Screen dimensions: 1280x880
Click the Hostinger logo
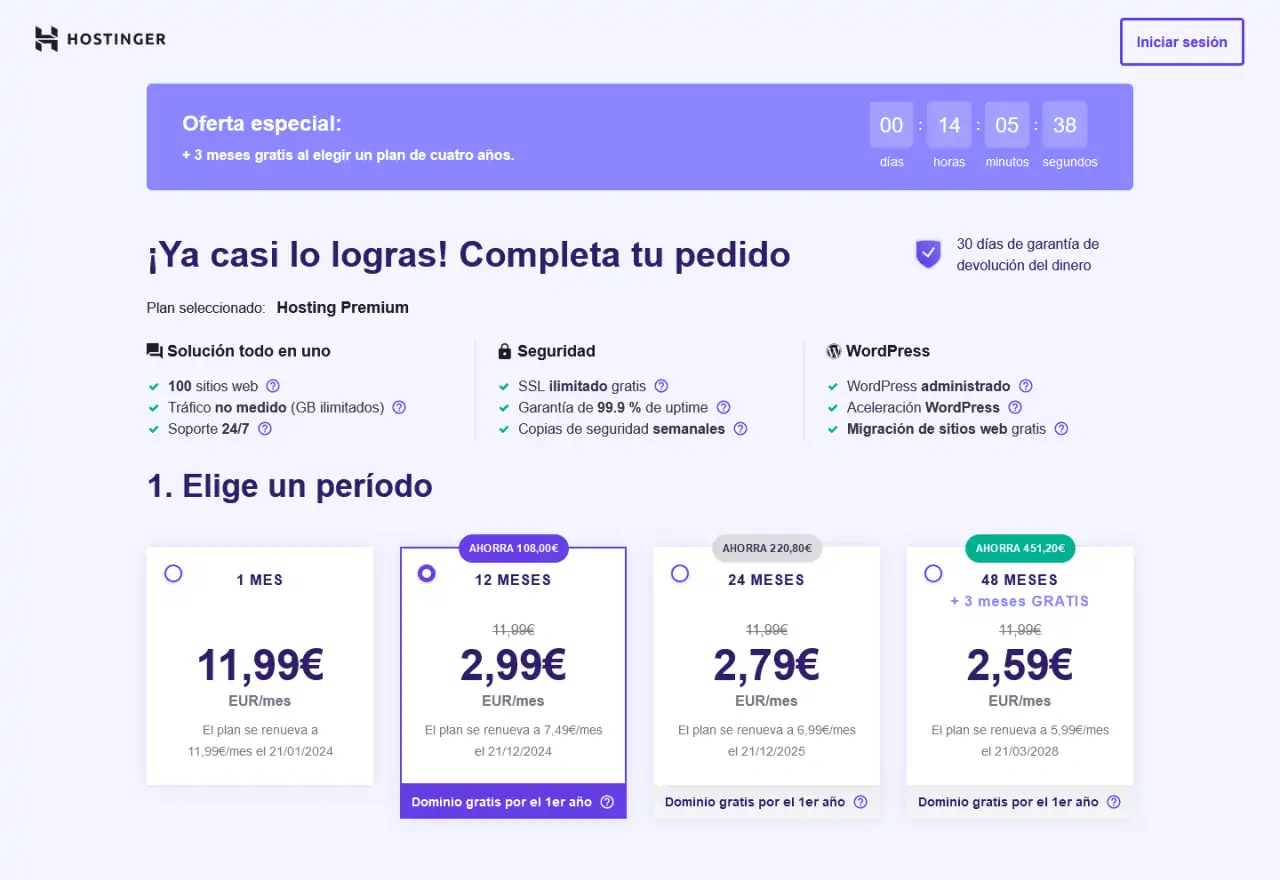pyautogui.click(x=100, y=39)
